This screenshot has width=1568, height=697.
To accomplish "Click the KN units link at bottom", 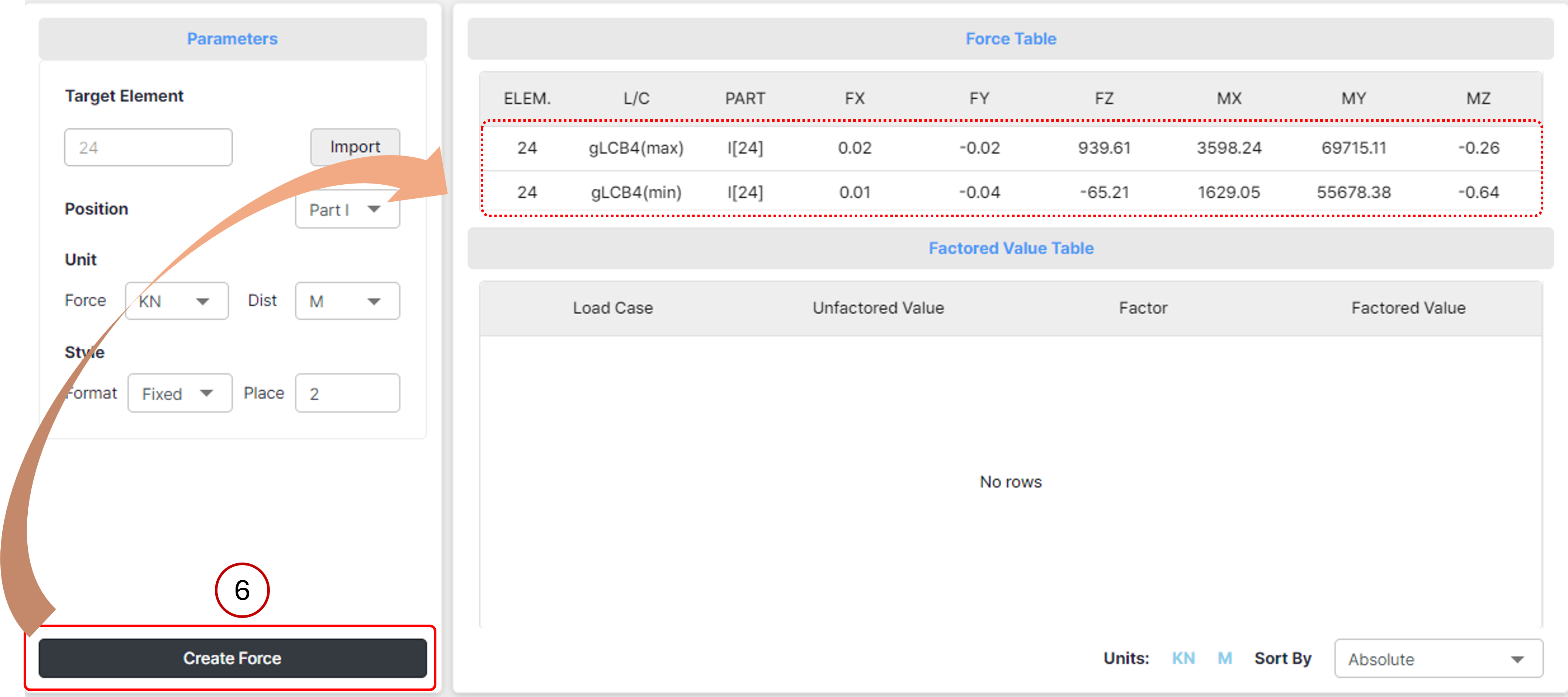I will tap(1183, 659).
